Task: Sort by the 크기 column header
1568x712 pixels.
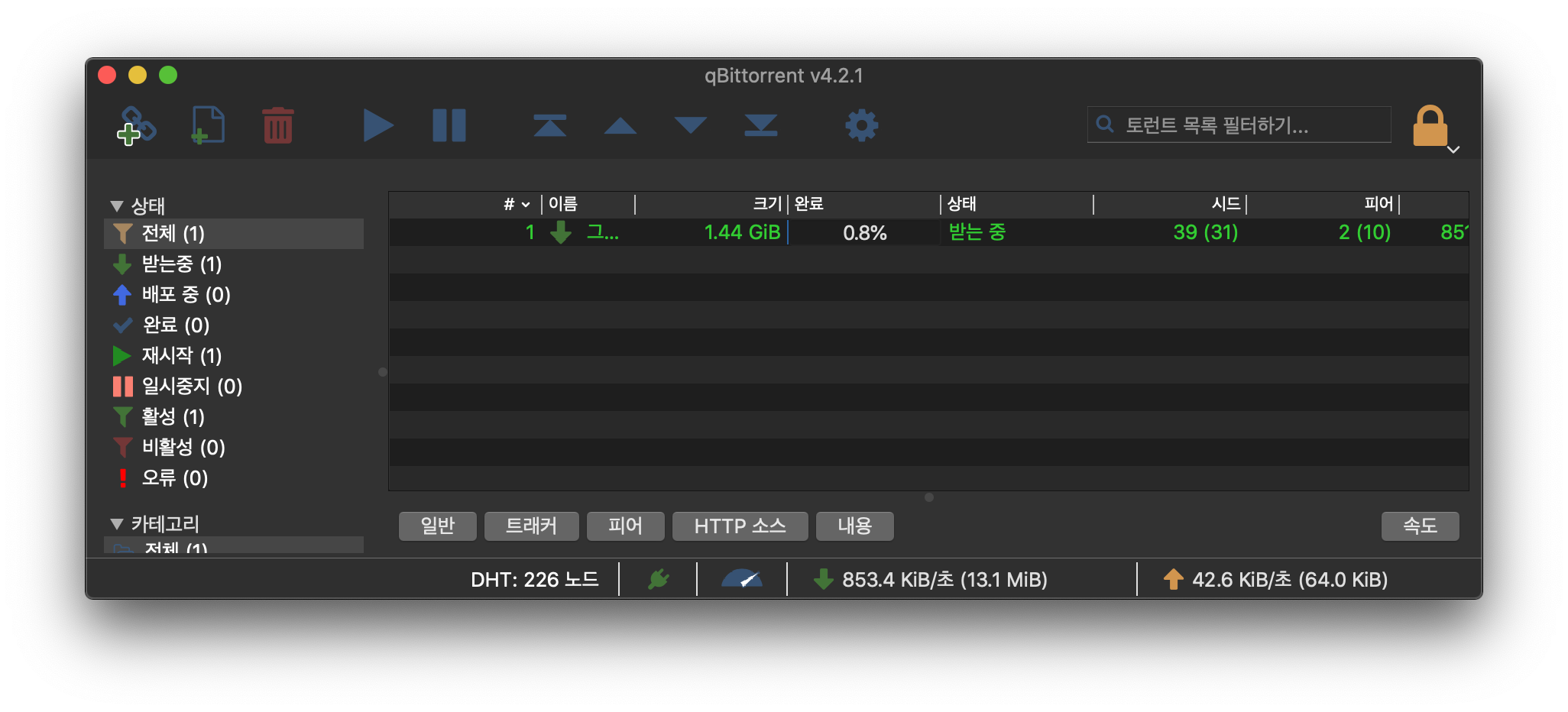Action: (x=711, y=204)
